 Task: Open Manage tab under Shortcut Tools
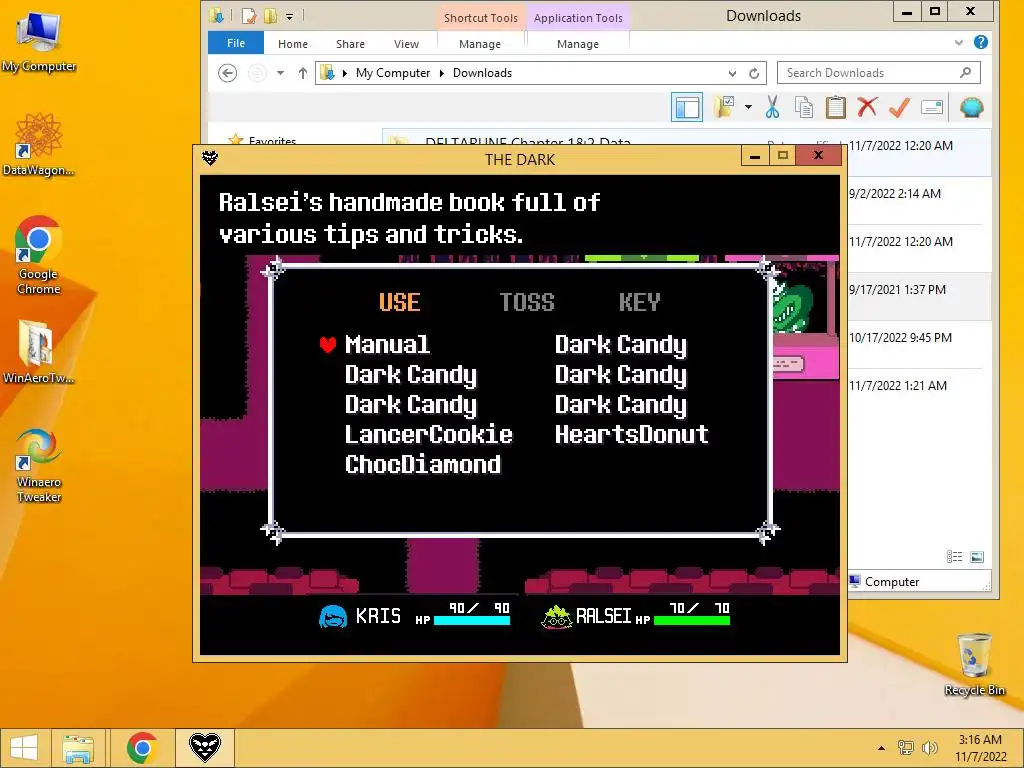tap(480, 44)
